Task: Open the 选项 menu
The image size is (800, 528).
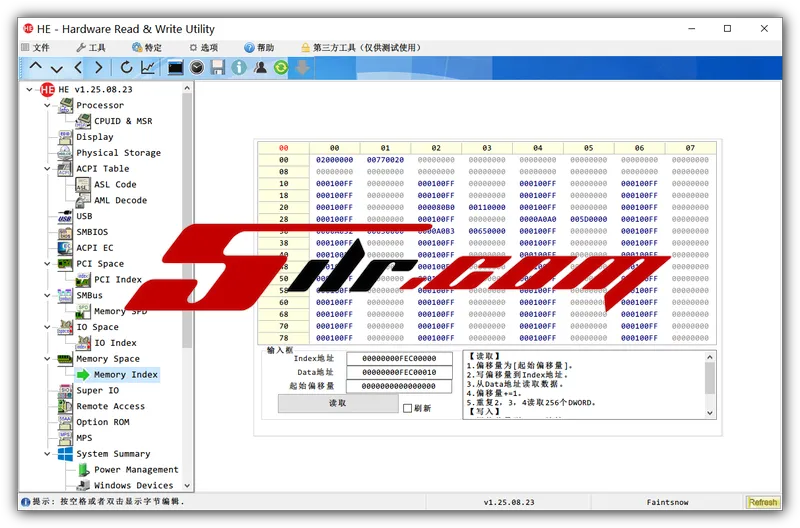Action: [204, 47]
